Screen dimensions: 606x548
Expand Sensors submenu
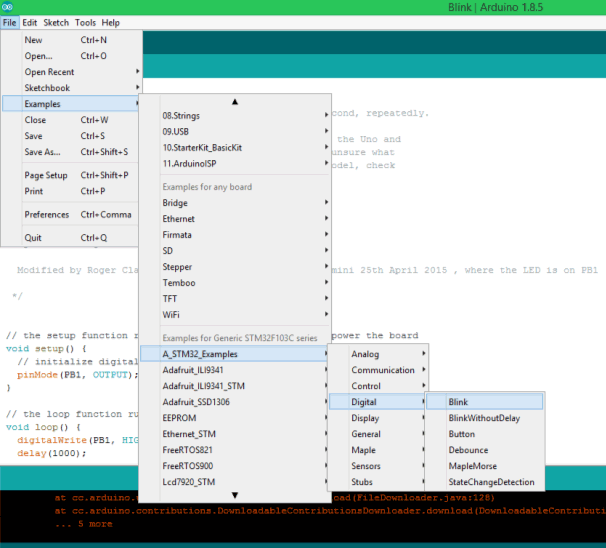tap(378, 466)
